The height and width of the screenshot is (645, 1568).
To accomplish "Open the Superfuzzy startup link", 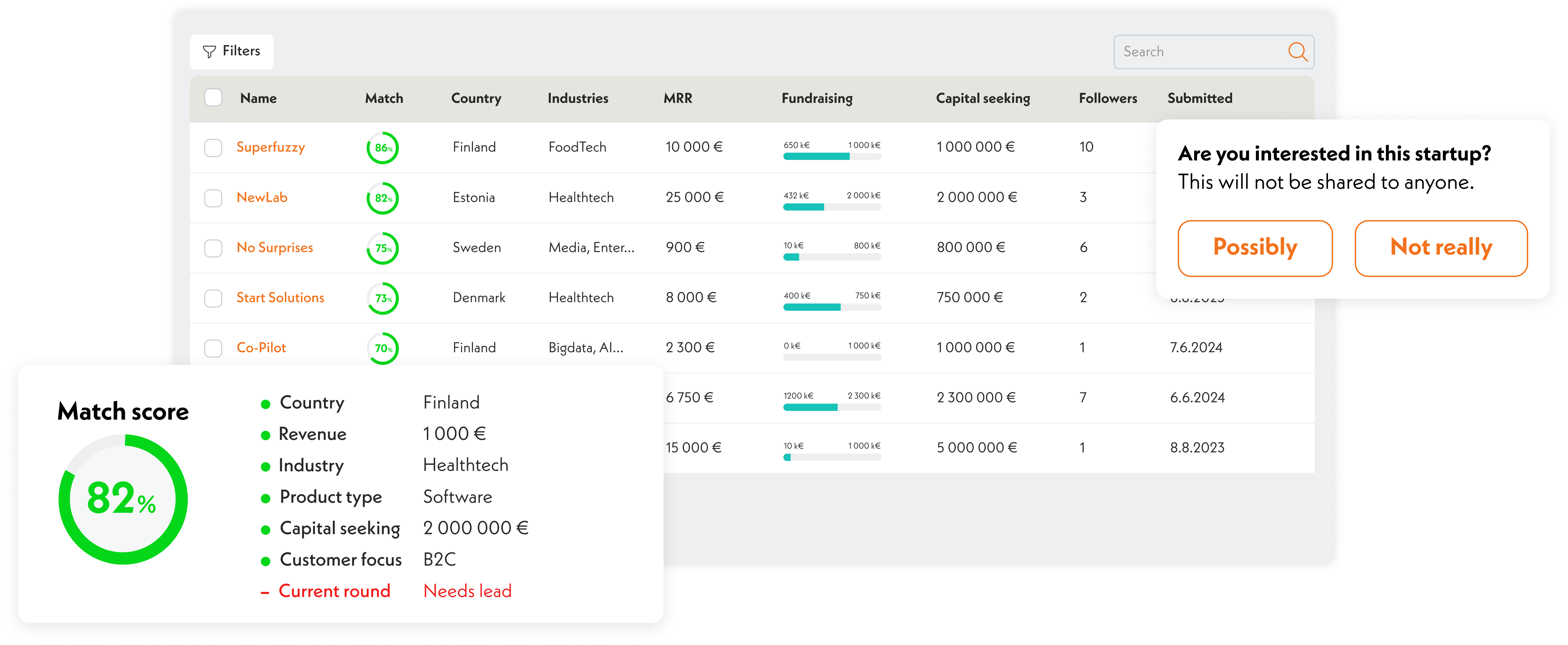I will point(270,148).
